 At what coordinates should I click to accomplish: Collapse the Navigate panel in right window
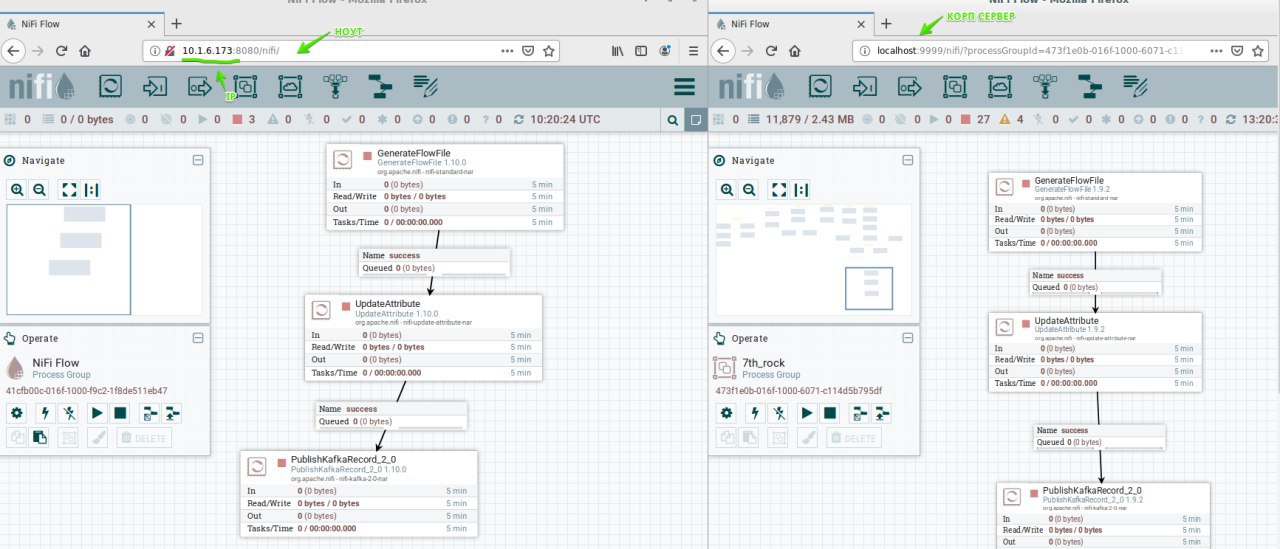click(907, 160)
